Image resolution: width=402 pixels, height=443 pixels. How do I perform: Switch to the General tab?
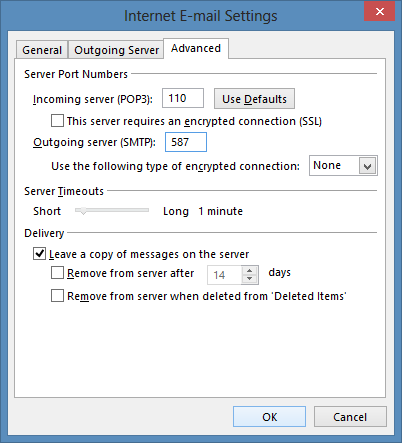coord(42,50)
